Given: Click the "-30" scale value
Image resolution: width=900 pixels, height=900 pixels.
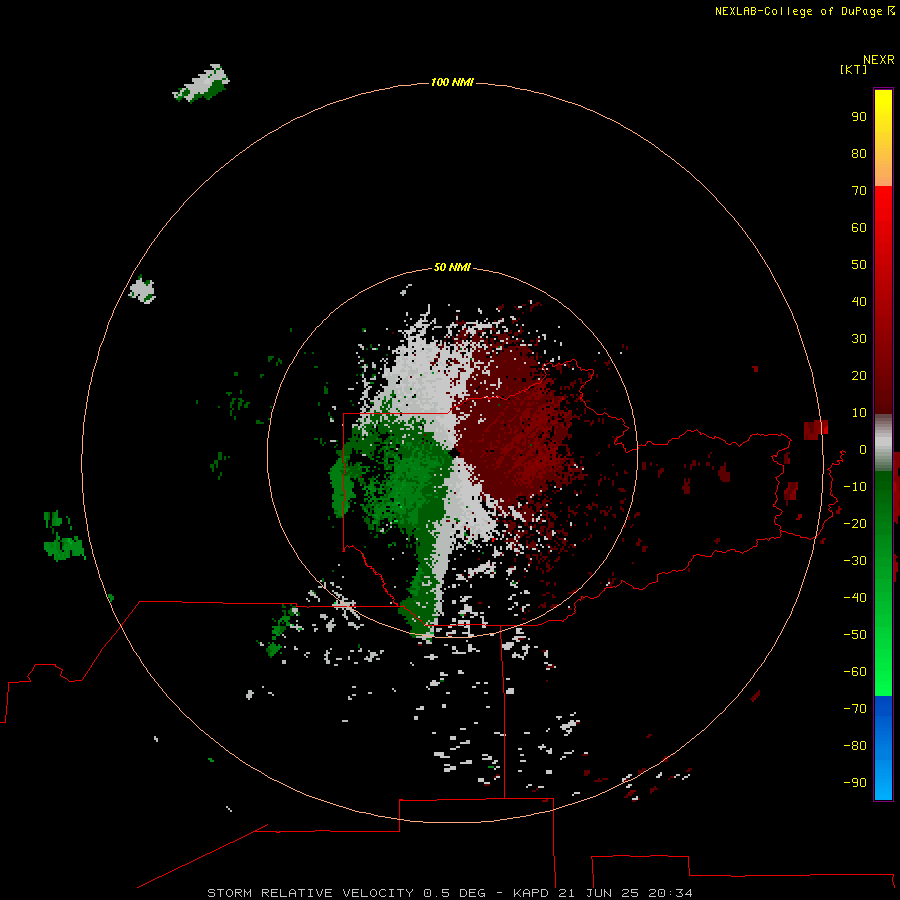Looking at the screenshot, I should (x=855, y=561).
